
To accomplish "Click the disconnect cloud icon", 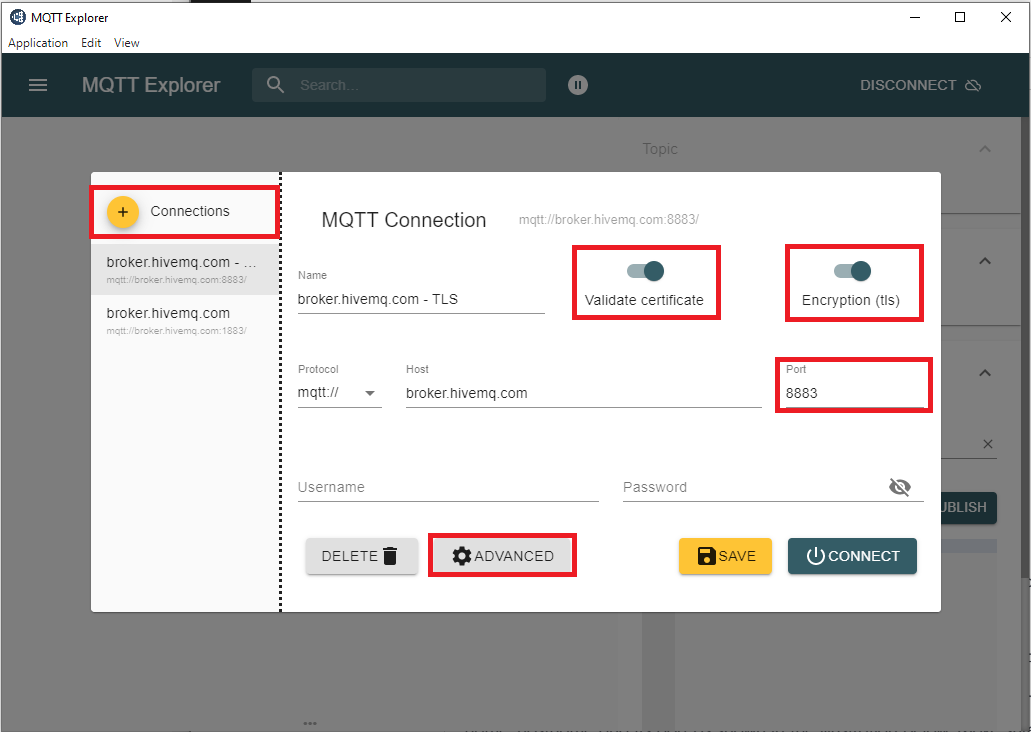I will tap(973, 85).
